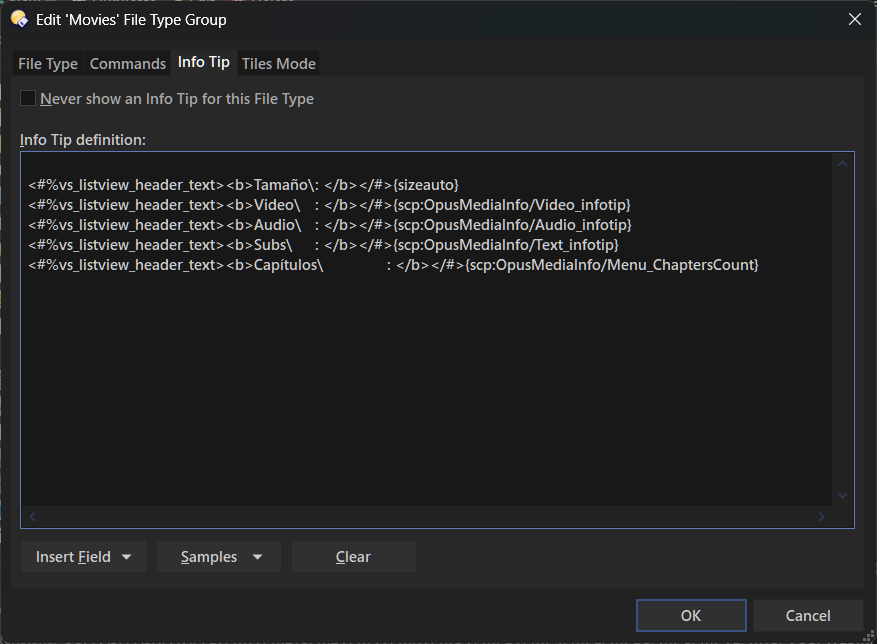The height and width of the screenshot is (644, 877).
Task: Click the scroll right arrow of horizontal scrollbar
Action: tap(822, 517)
